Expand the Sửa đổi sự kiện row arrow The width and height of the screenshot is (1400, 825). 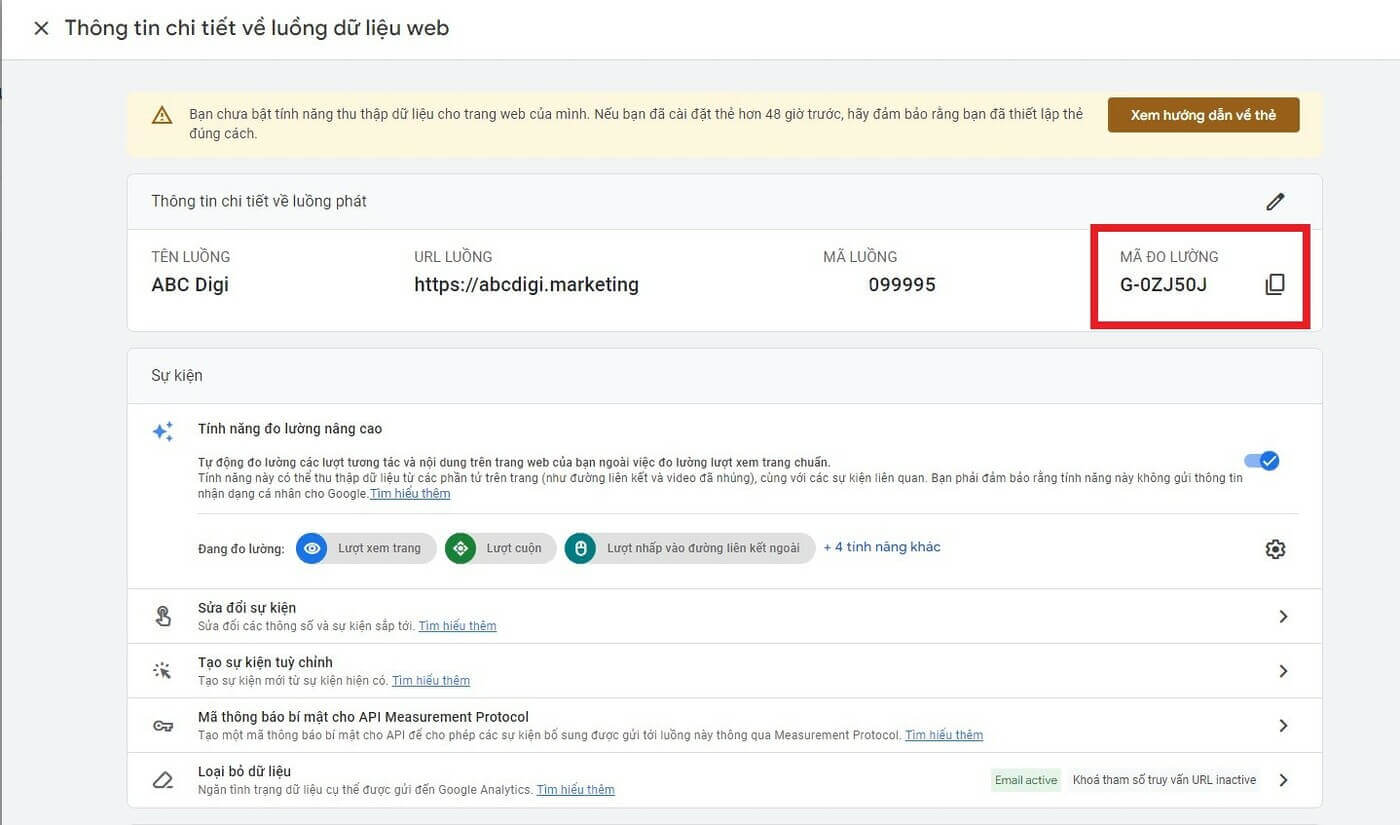click(x=1283, y=617)
